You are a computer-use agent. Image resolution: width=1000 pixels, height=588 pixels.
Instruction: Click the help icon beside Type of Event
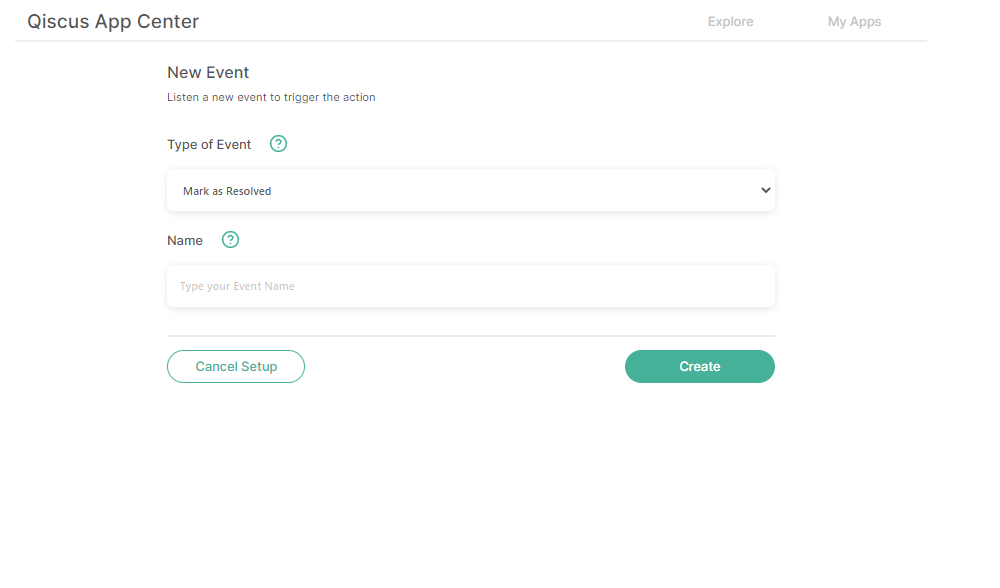tap(278, 143)
